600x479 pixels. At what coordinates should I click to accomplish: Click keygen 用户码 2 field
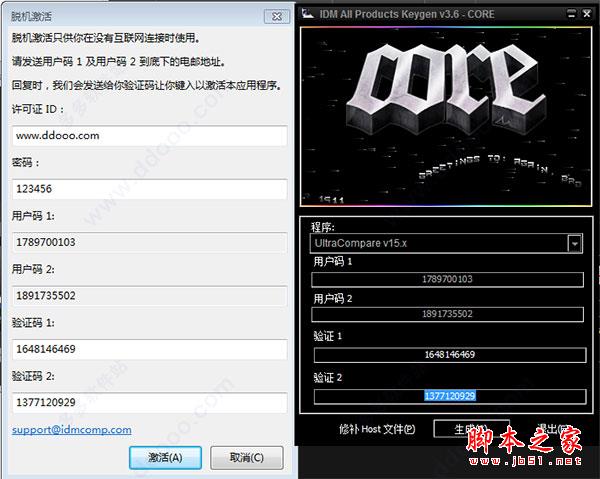point(447,314)
